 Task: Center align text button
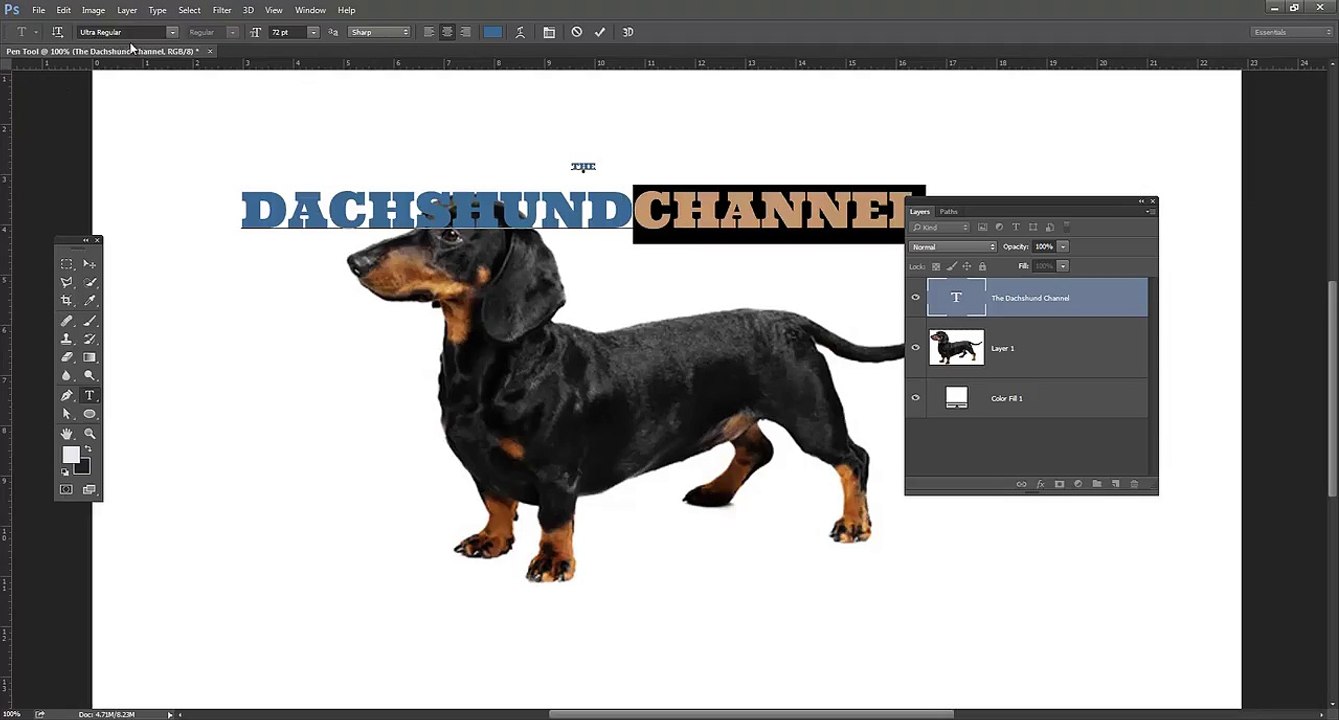(447, 32)
